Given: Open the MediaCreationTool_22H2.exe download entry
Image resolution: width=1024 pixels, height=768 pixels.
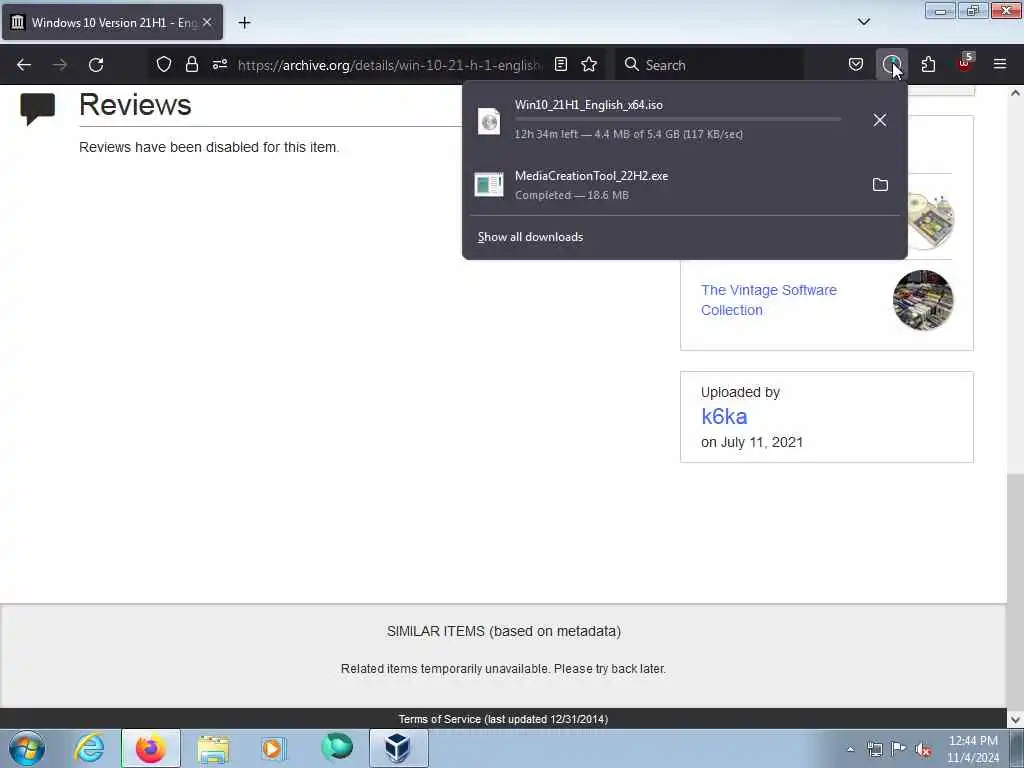Looking at the screenshot, I should coord(664,185).
